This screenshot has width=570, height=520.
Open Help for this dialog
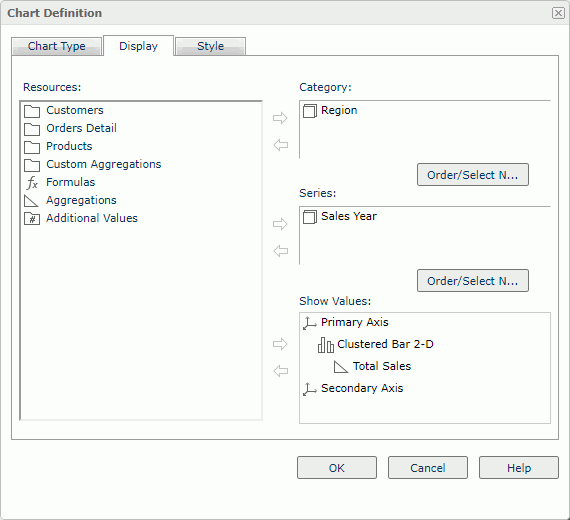click(x=519, y=468)
